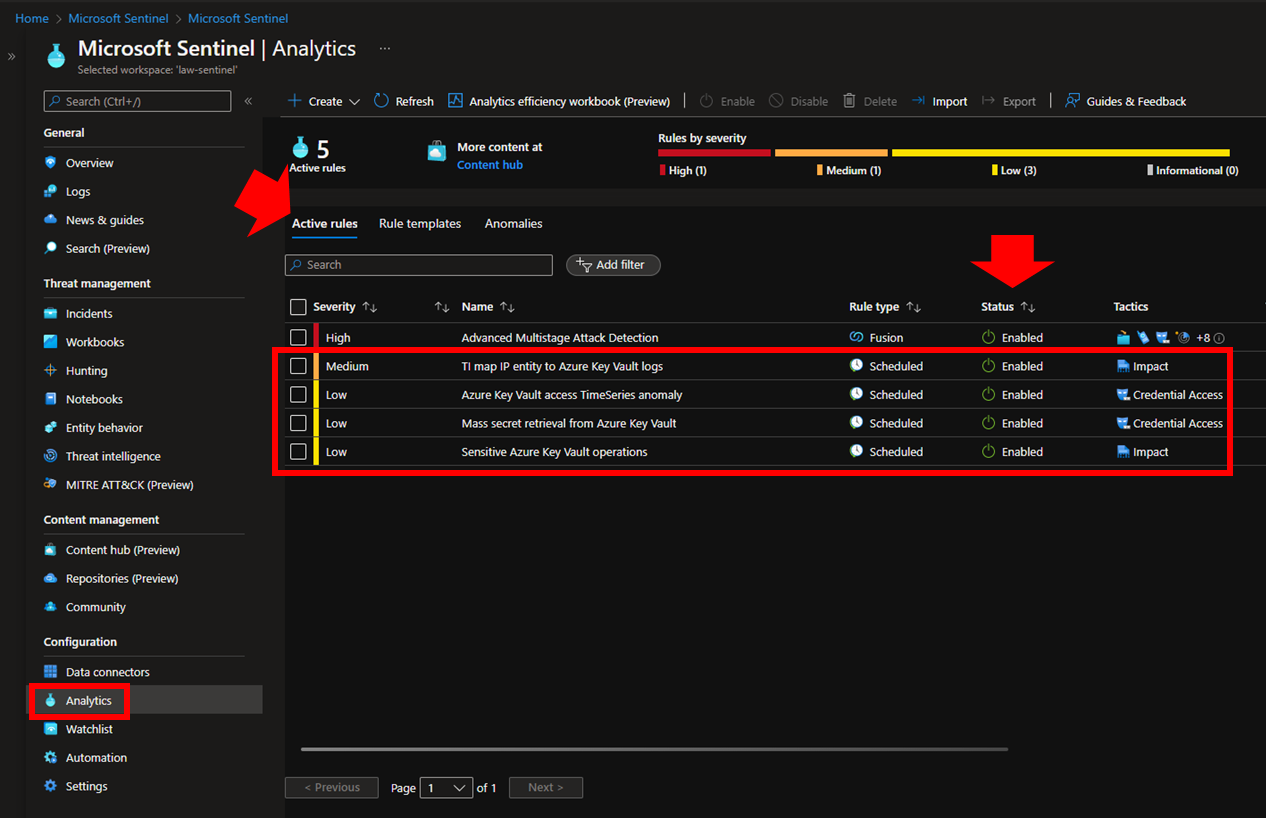Open Entity behavior
Screen dimensions: 1266x818
[104, 428]
